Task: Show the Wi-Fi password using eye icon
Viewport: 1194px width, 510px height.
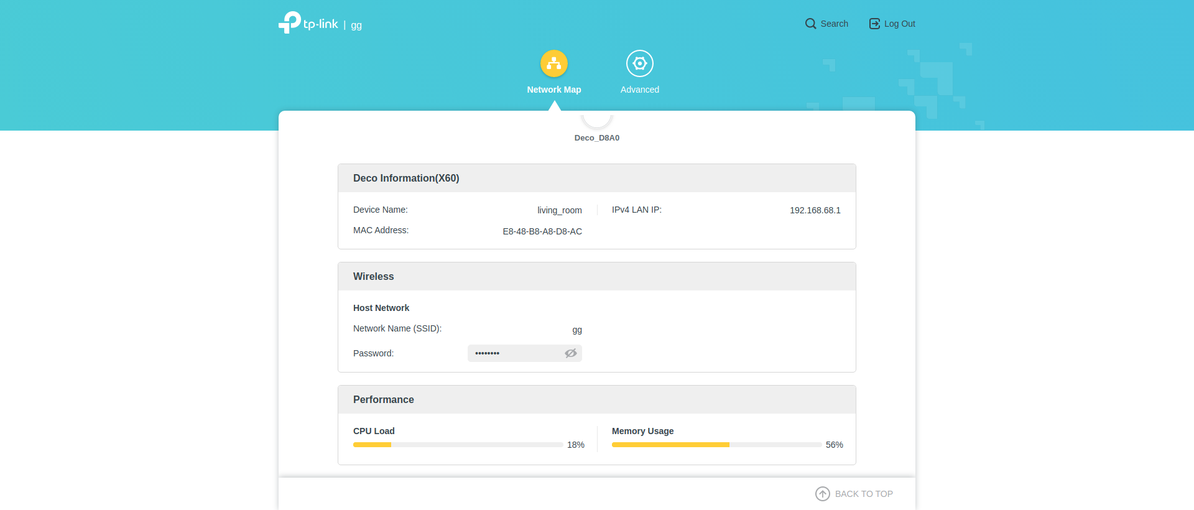Action: click(571, 353)
